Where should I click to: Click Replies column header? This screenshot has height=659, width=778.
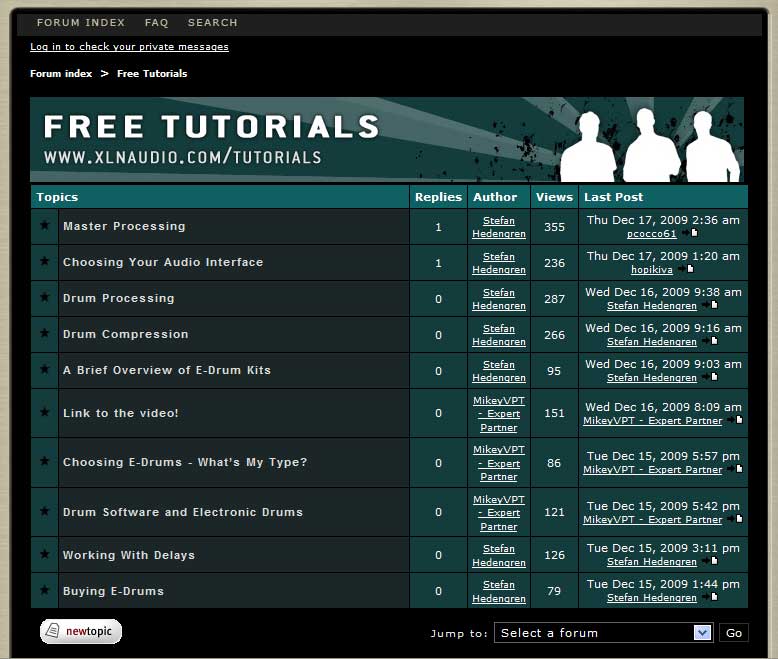click(x=438, y=197)
